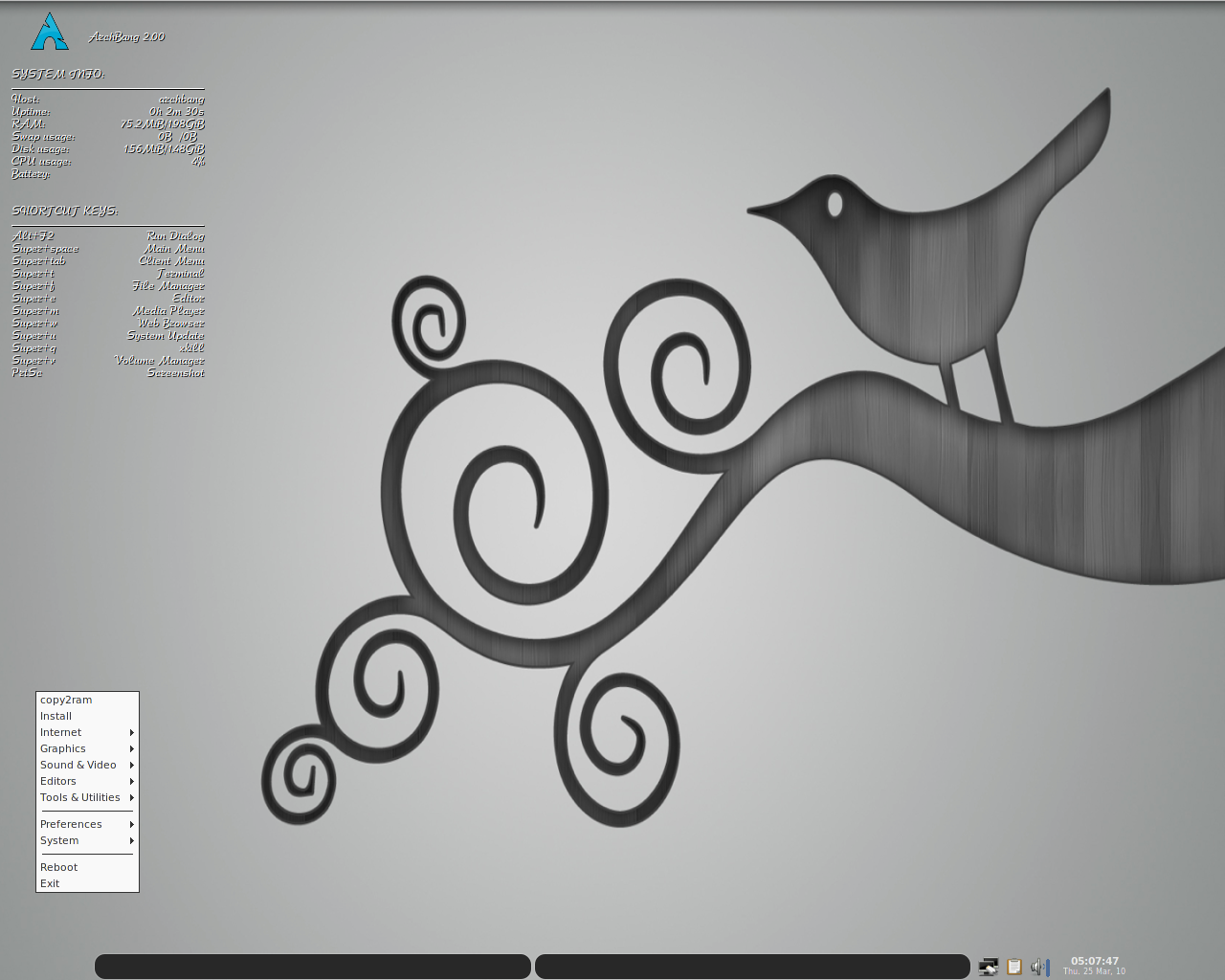Click the date Thu. 25 Mar. 10
Image resolution: width=1225 pixels, height=980 pixels.
(1095, 971)
